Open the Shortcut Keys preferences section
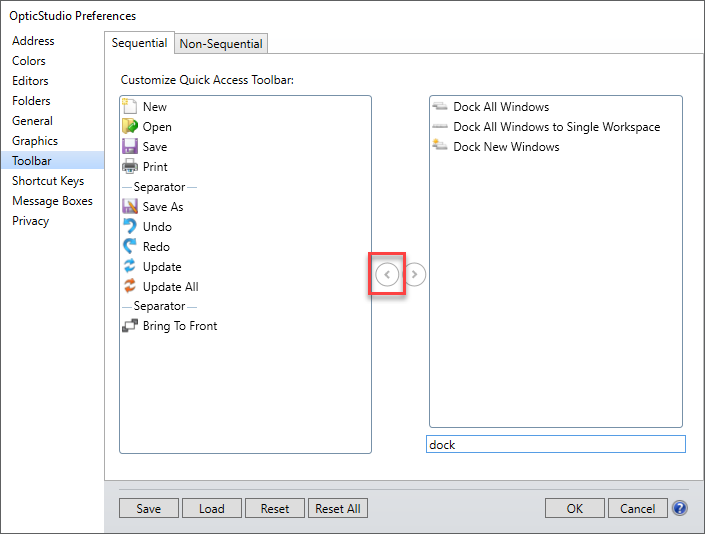 click(x=48, y=181)
